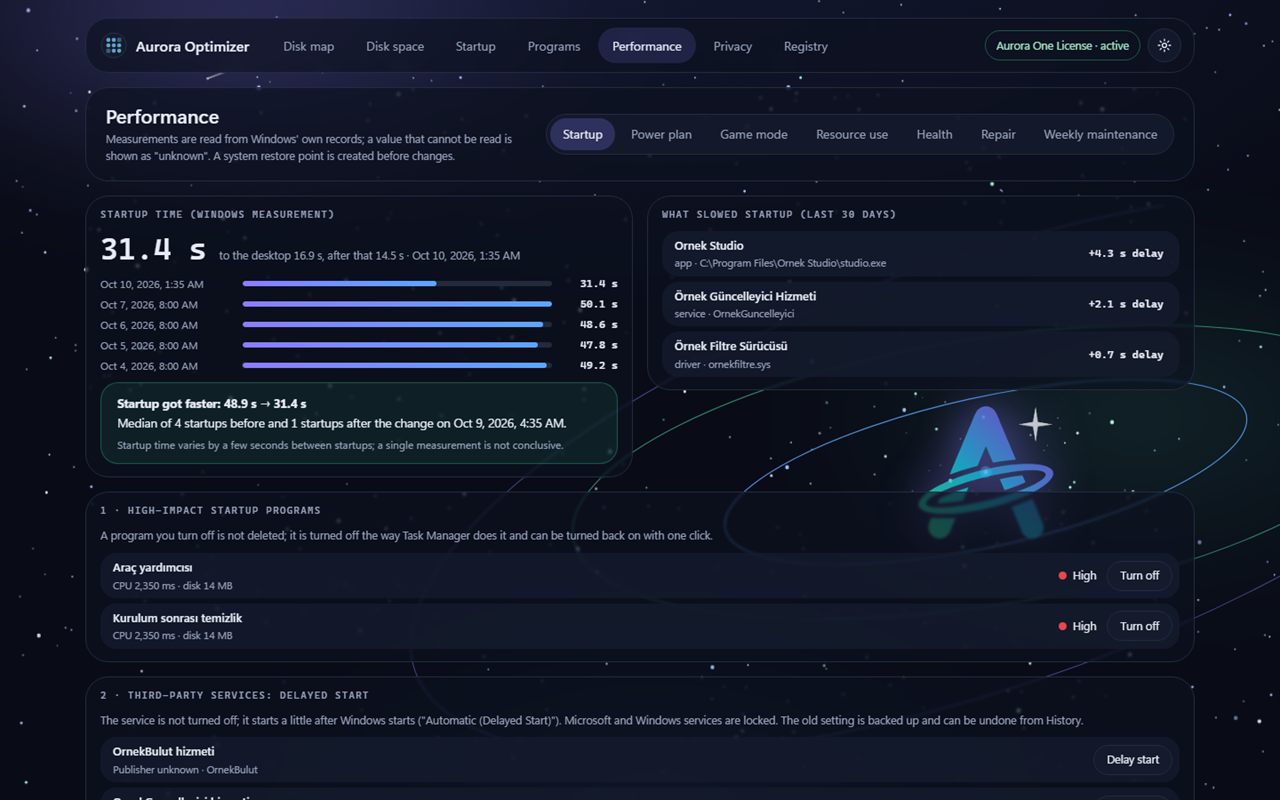Click the +4.3 s delay value
This screenshot has height=800, width=1280.
(1126, 254)
